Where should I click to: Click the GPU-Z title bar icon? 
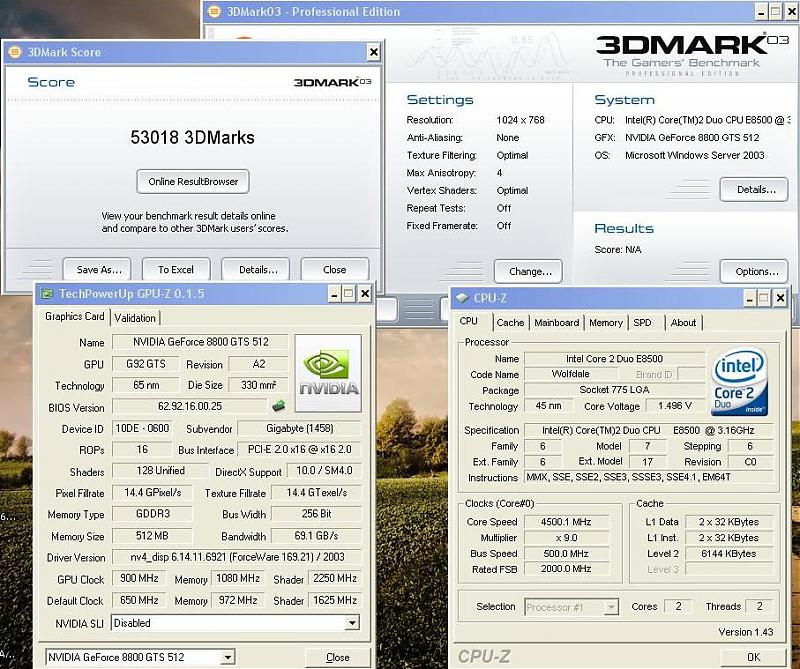tap(47, 293)
